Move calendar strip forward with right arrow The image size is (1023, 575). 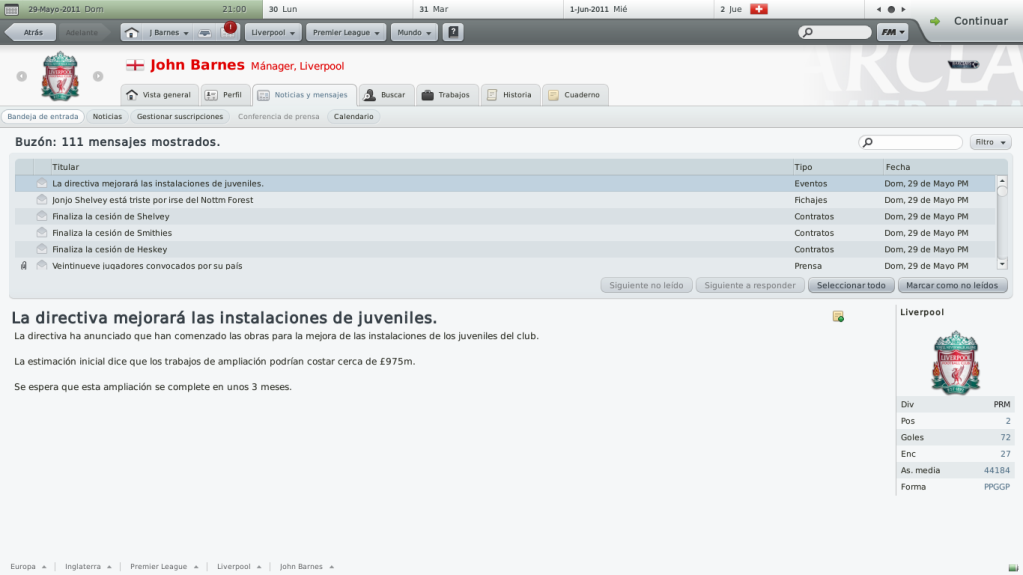(x=903, y=9)
